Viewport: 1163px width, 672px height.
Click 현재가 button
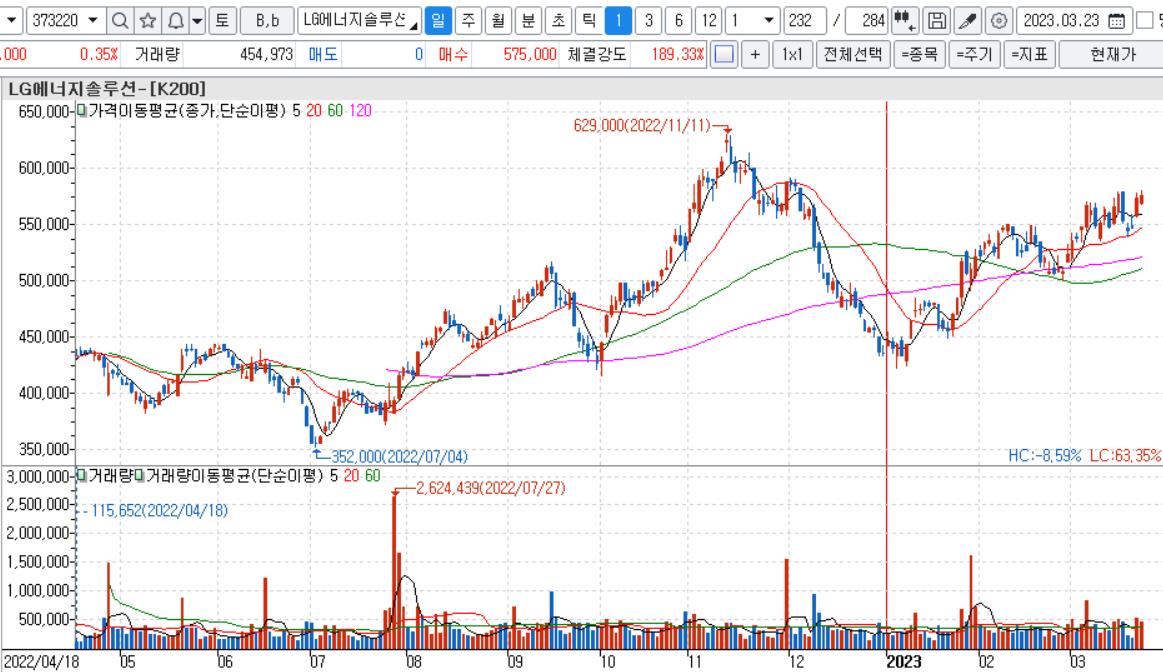pyautogui.click(x=1112, y=54)
